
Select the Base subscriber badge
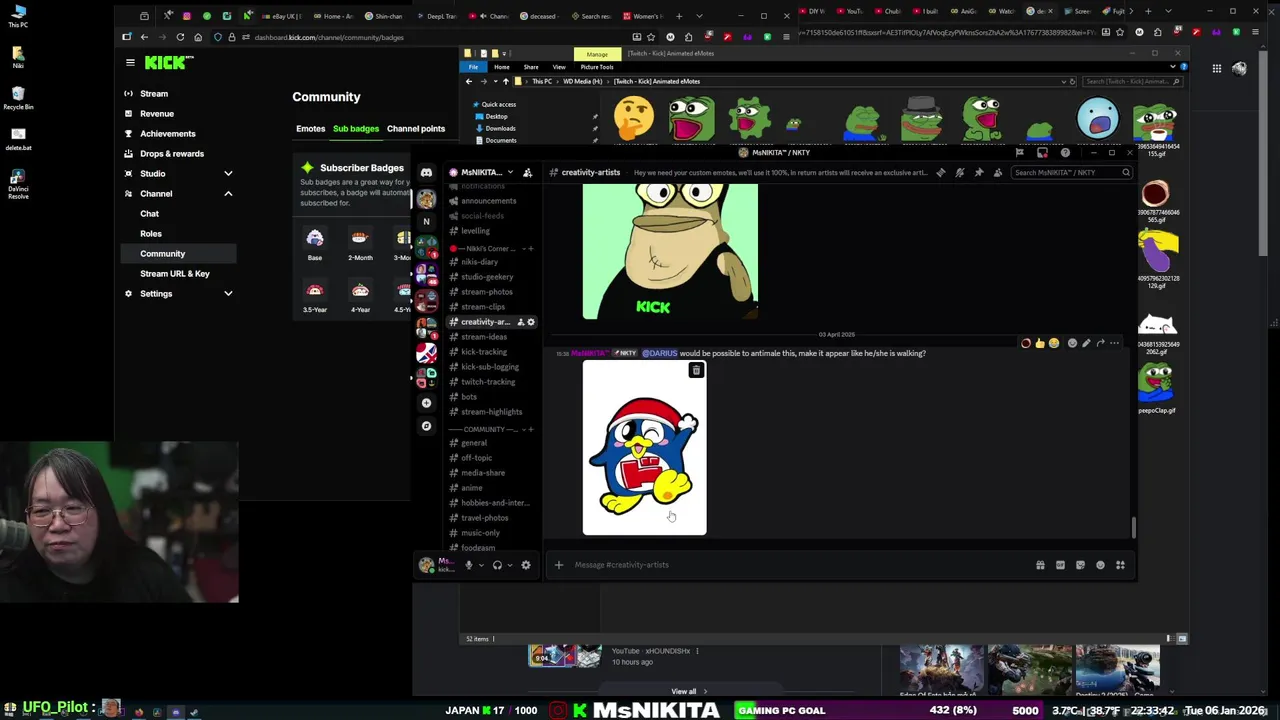pyautogui.click(x=315, y=243)
